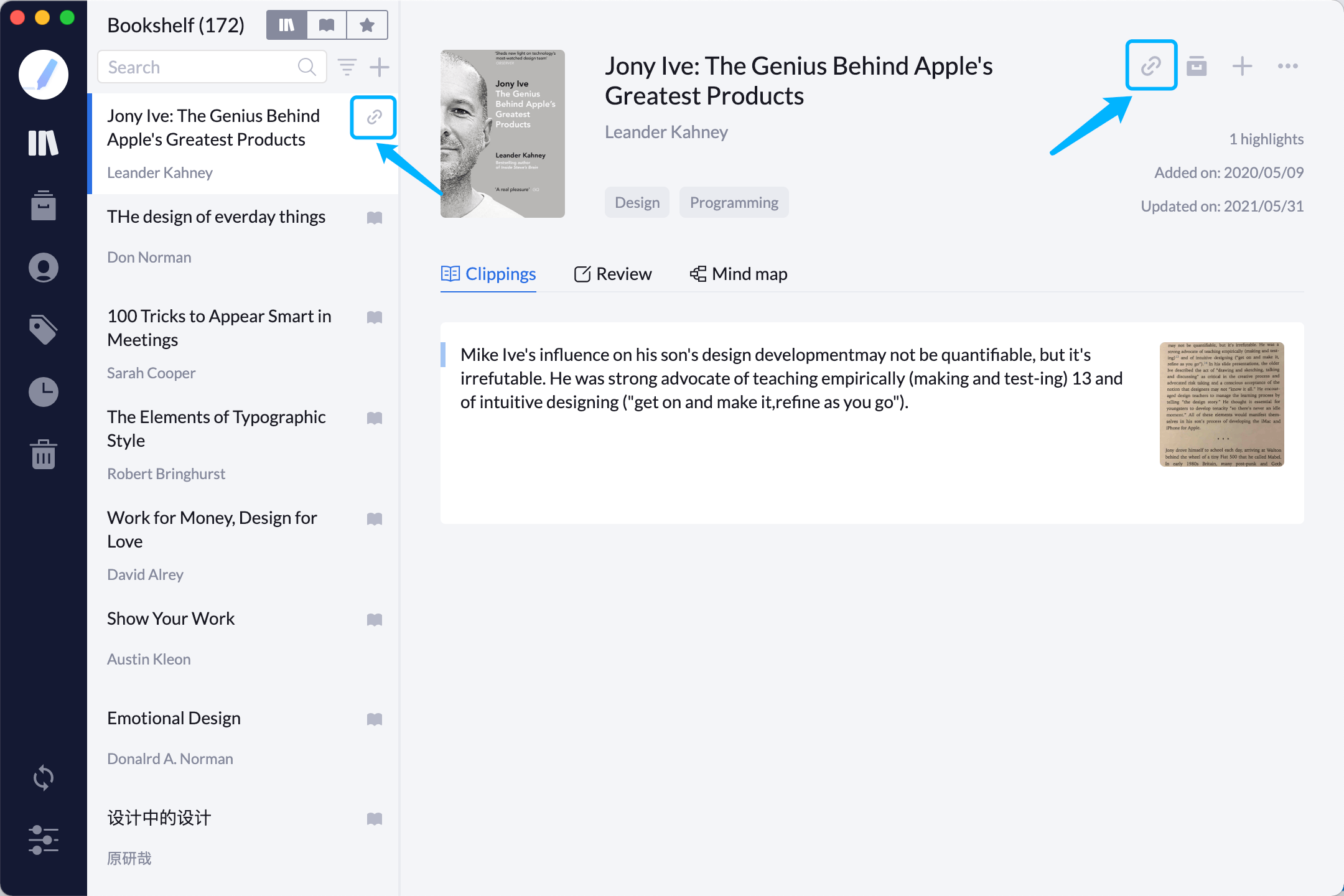Switch to the Clippings tab
Viewport: 1344px width, 896px height.
point(488,274)
